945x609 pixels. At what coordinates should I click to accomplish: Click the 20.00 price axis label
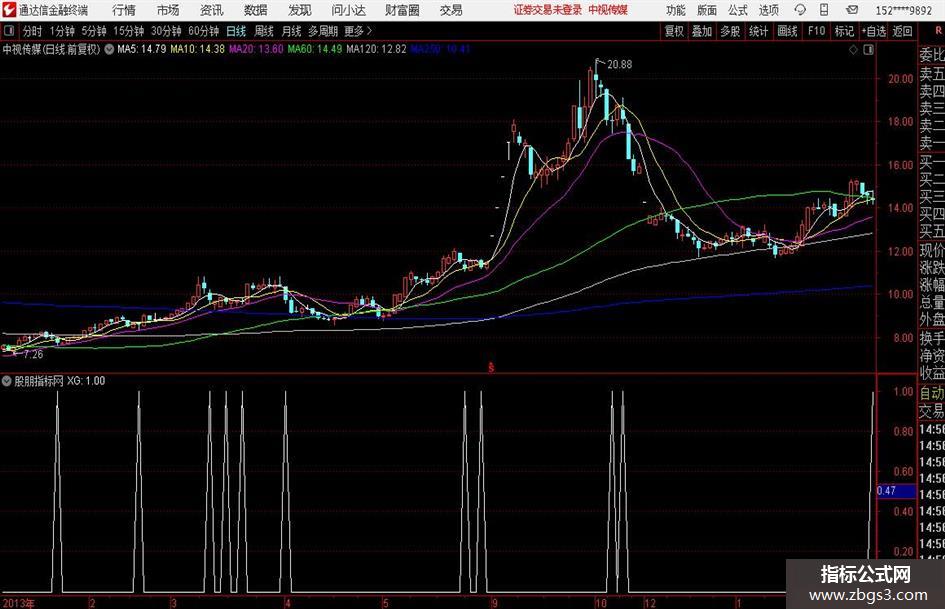[900, 78]
